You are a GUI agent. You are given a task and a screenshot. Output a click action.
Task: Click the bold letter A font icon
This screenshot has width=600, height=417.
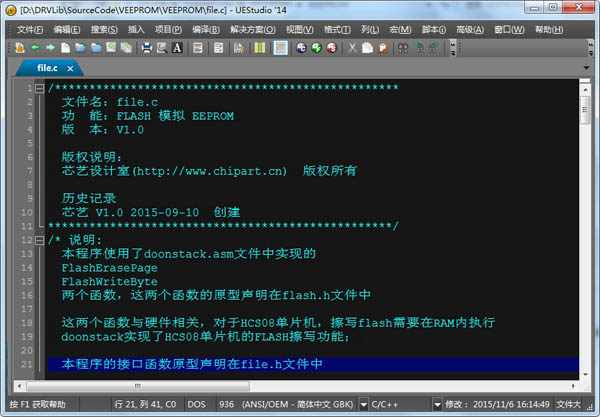pyautogui.click(x=177, y=48)
